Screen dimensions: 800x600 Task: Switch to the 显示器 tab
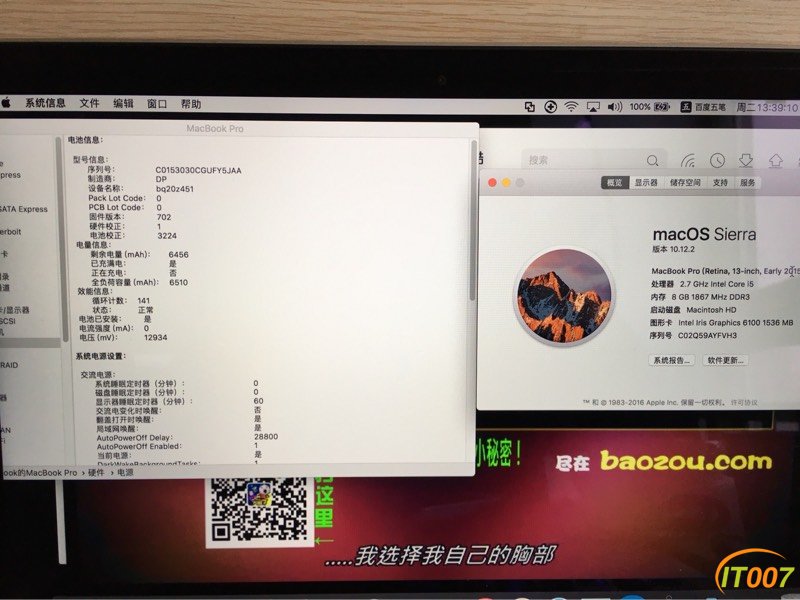(x=646, y=183)
